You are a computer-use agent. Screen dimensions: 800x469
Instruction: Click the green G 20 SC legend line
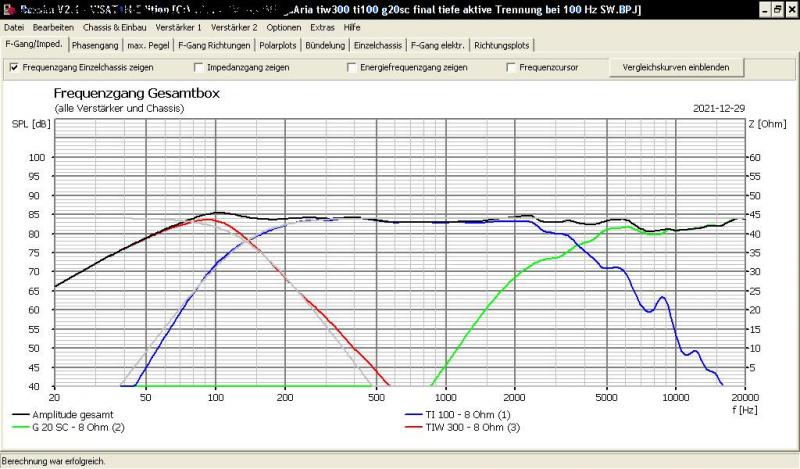[20, 428]
